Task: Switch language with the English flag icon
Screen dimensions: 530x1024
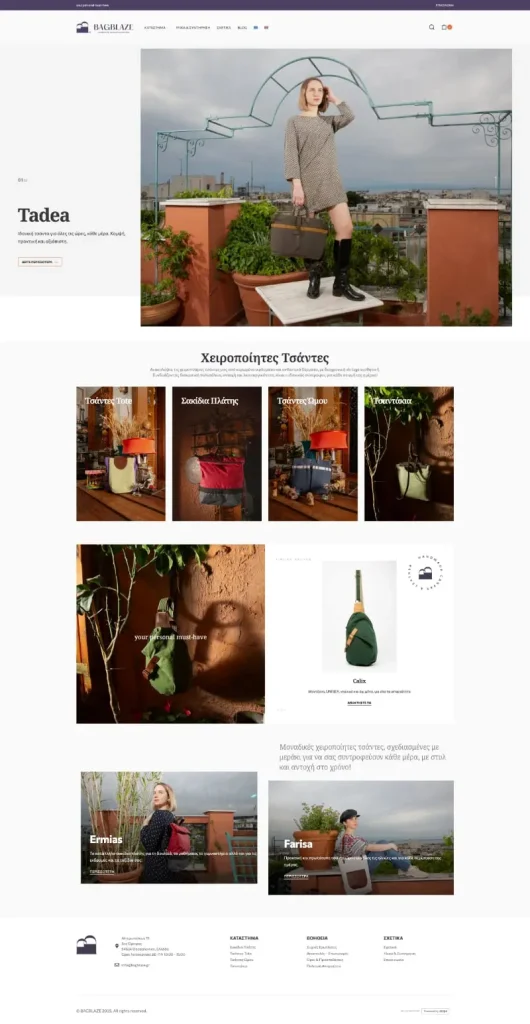Action: pyautogui.click(x=266, y=27)
